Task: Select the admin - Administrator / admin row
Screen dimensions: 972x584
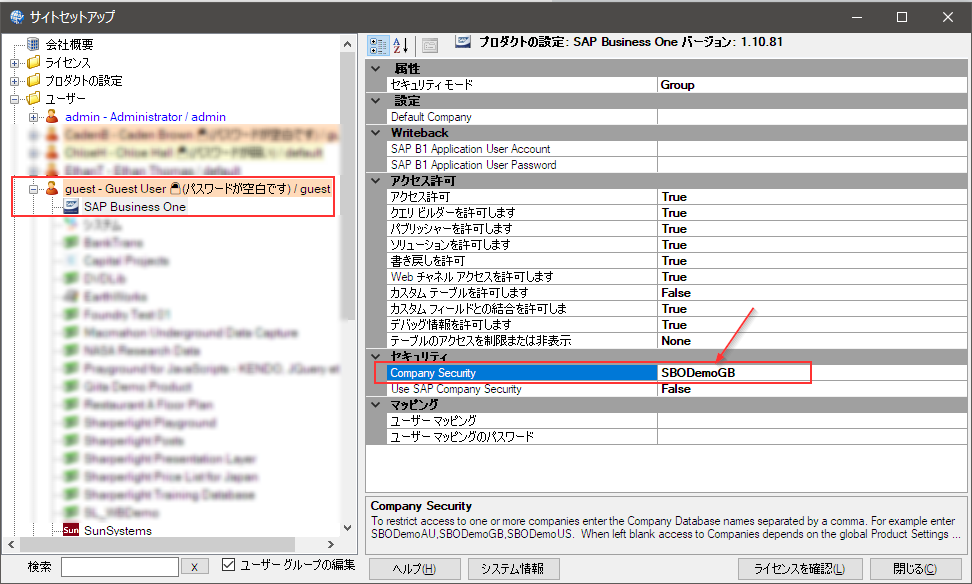Action: pos(145,117)
